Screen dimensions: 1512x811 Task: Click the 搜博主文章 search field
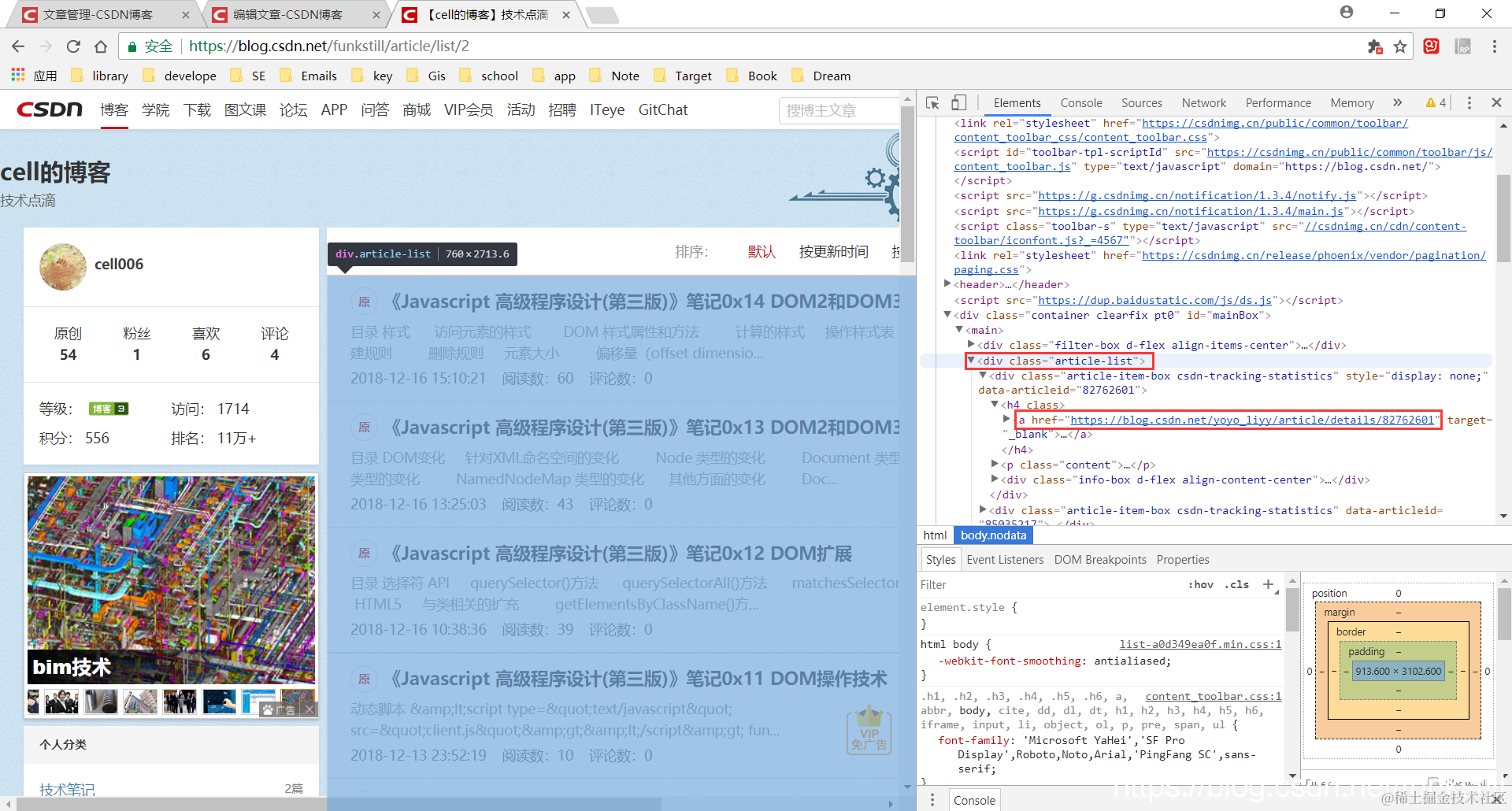[x=839, y=110]
